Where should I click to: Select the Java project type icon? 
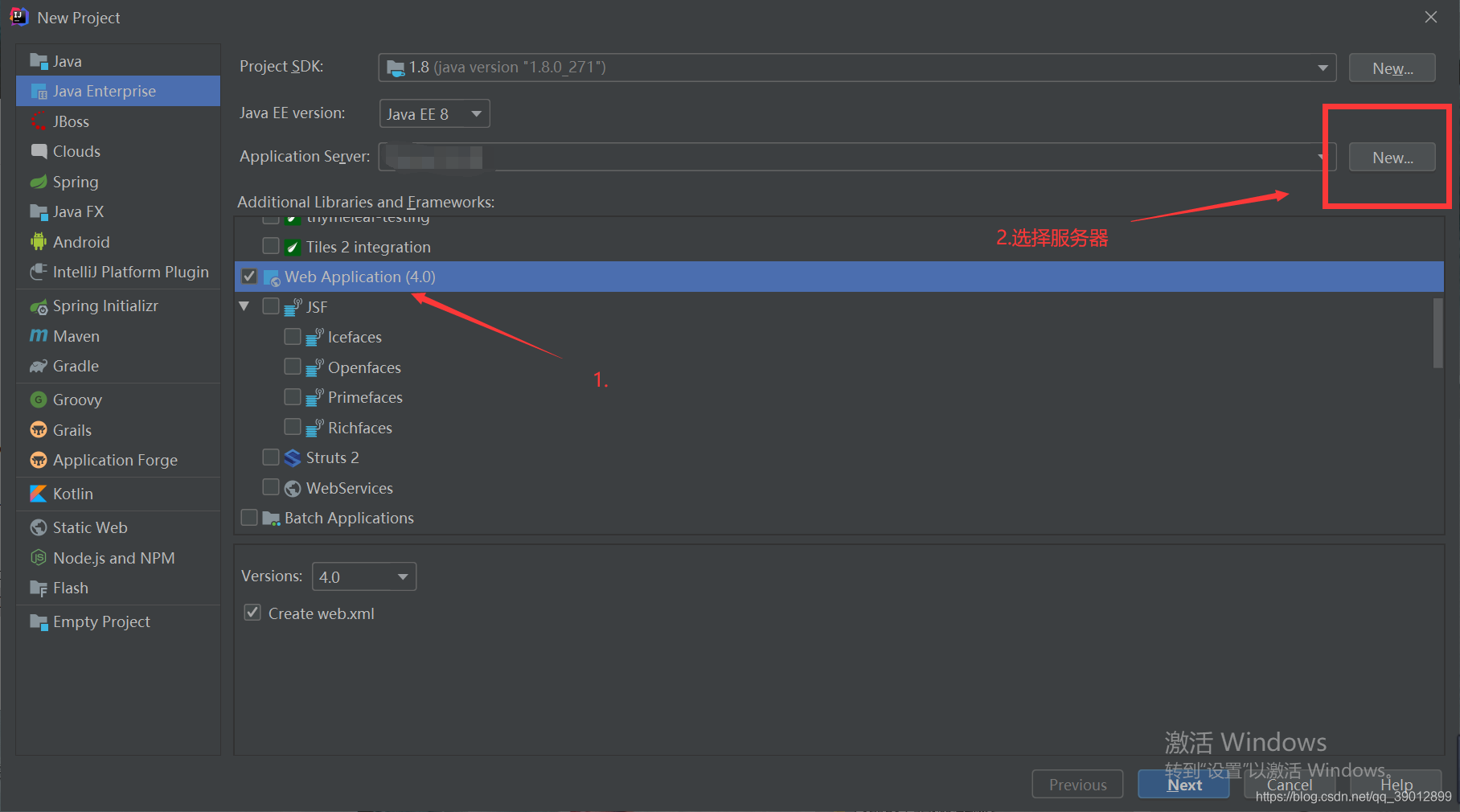(39, 61)
